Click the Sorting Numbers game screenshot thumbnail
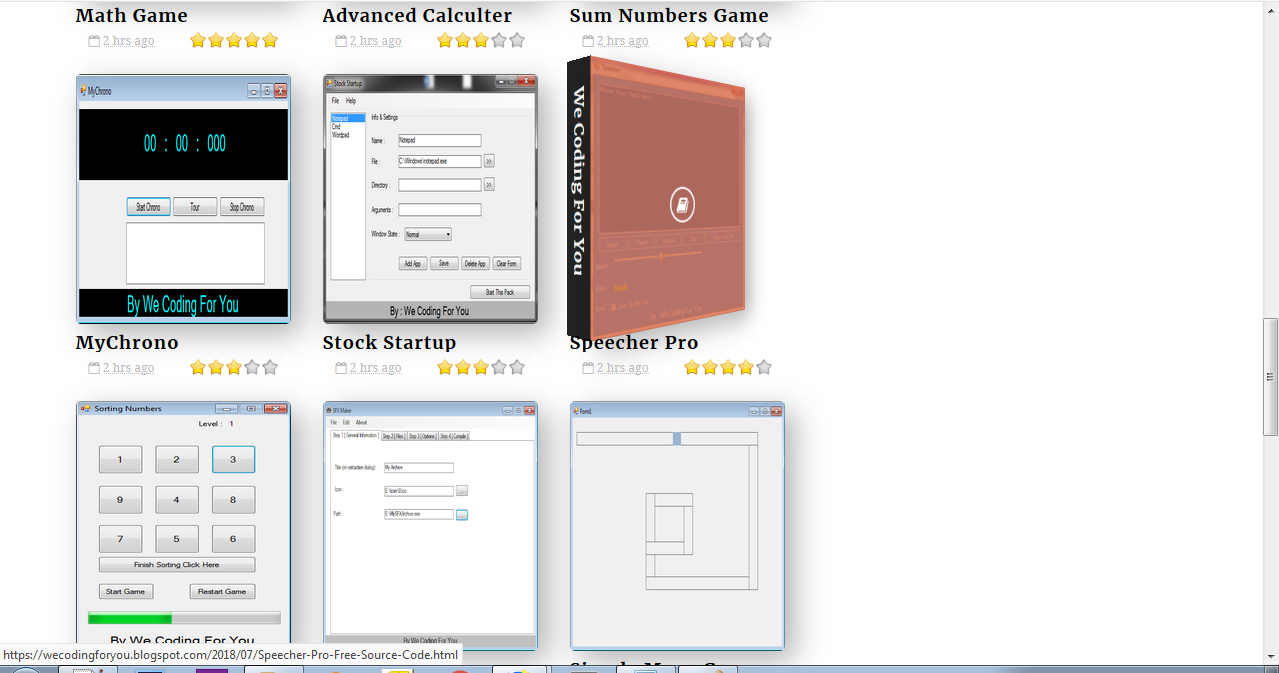 pos(183,525)
